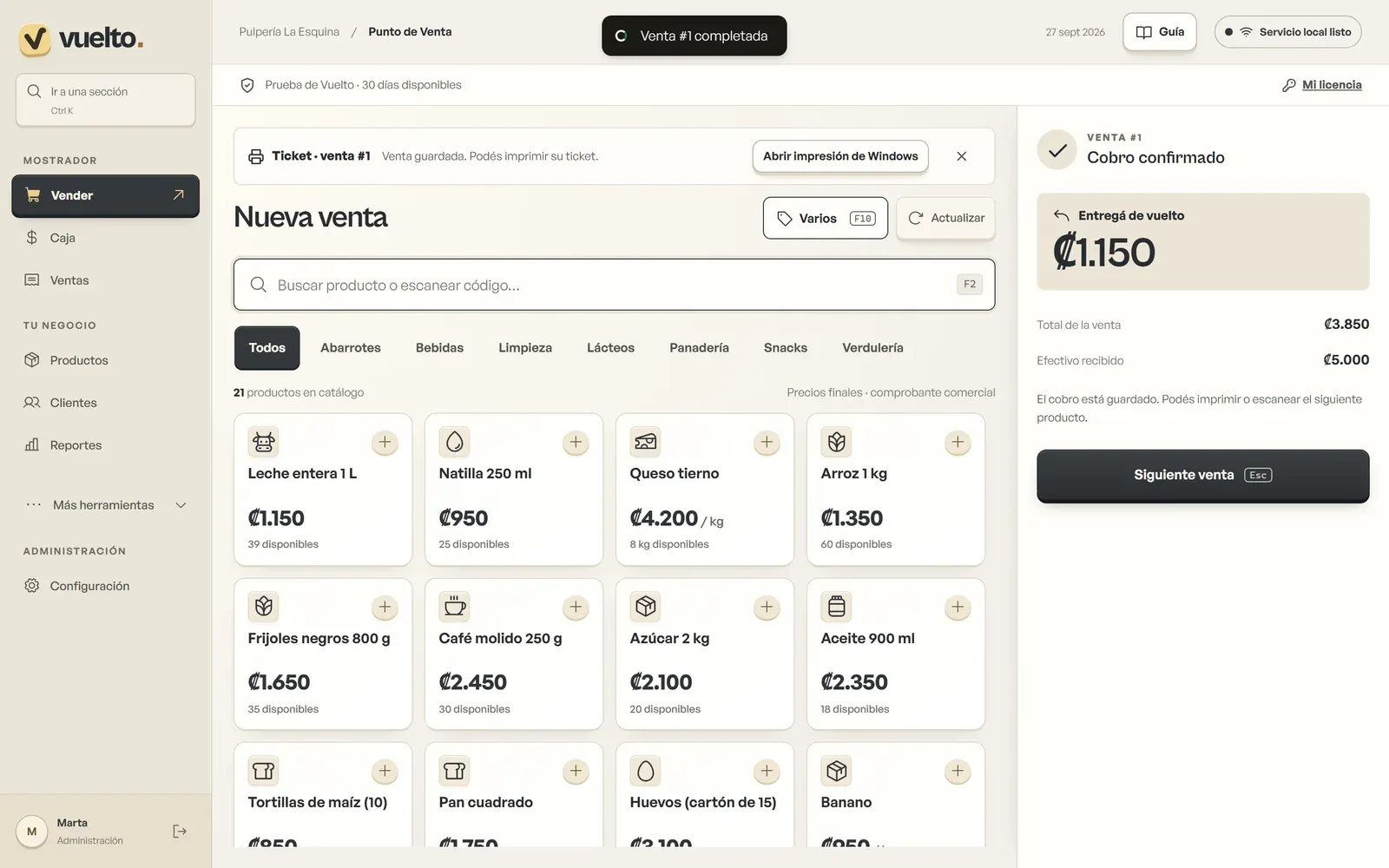Screen dimensions: 1389x868
Task: Open the Lácteos category tab
Action: pyautogui.click(x=610, y=348)
